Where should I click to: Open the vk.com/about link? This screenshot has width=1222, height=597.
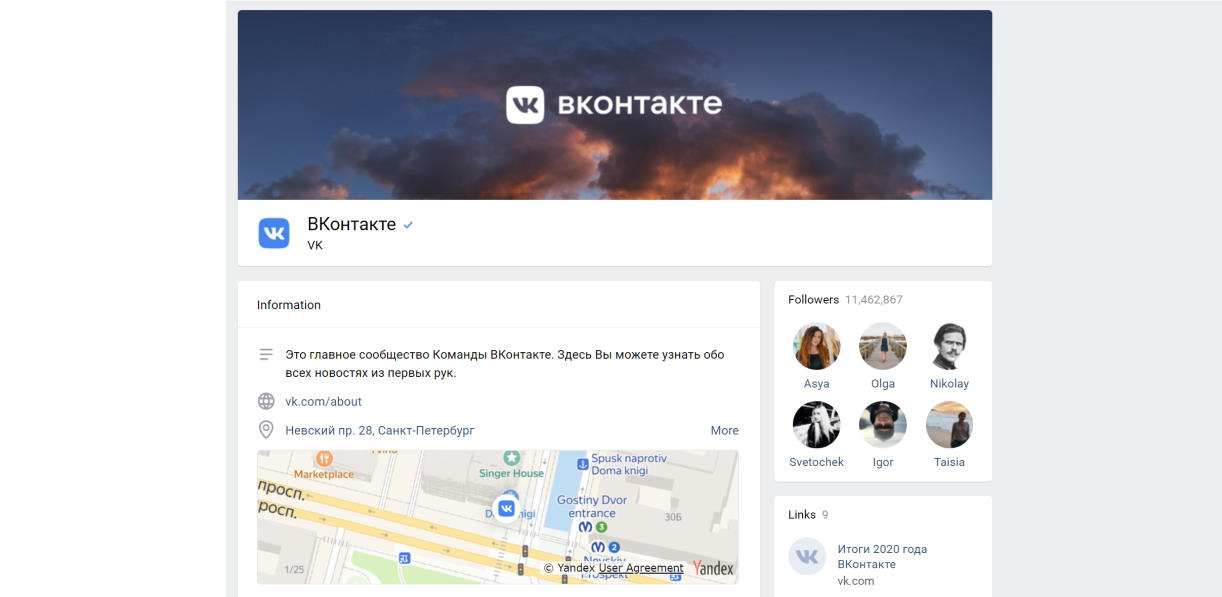[323, 401]
